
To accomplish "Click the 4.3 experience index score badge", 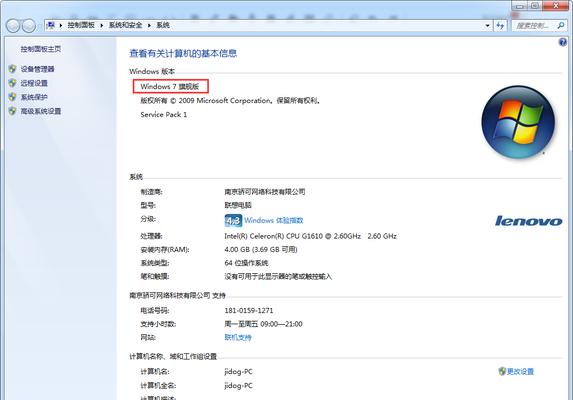I will (x=233, y=221).
